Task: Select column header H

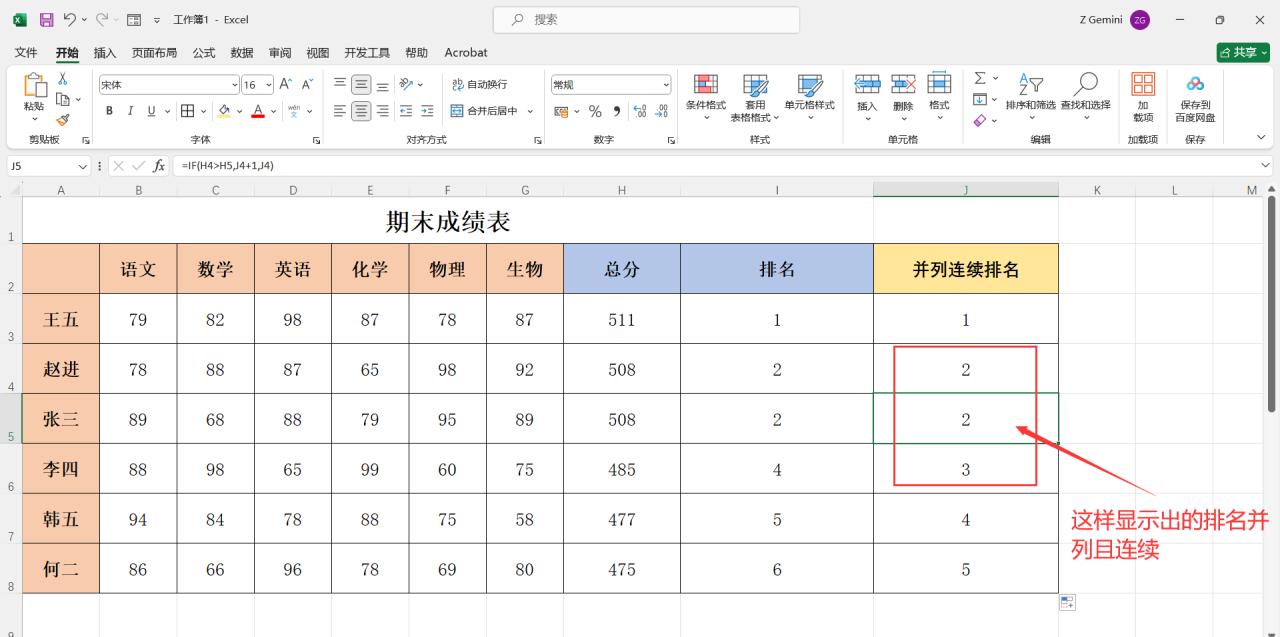Action: click(622, 189)
